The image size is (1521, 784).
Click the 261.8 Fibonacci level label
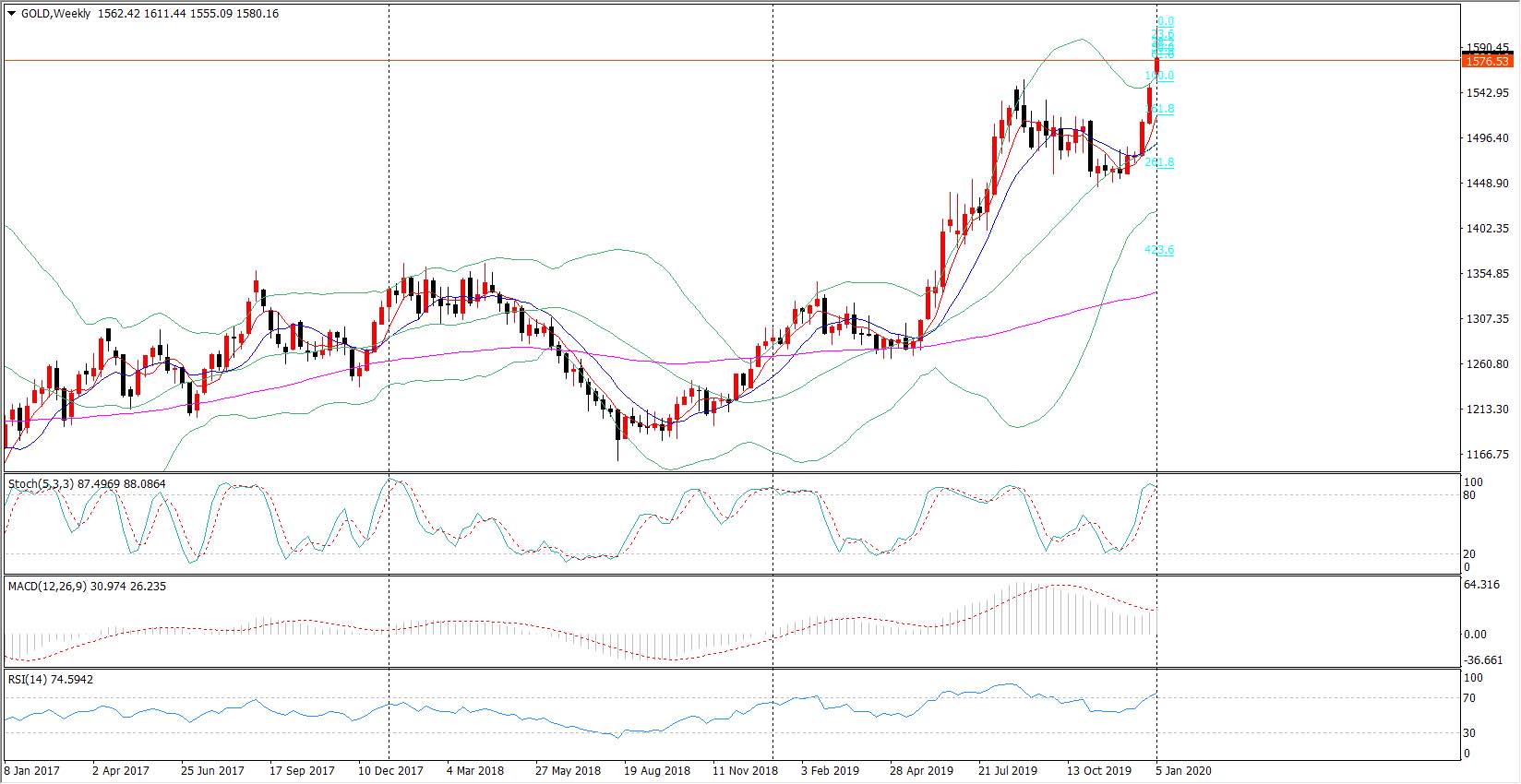(x=1159, y=162)
